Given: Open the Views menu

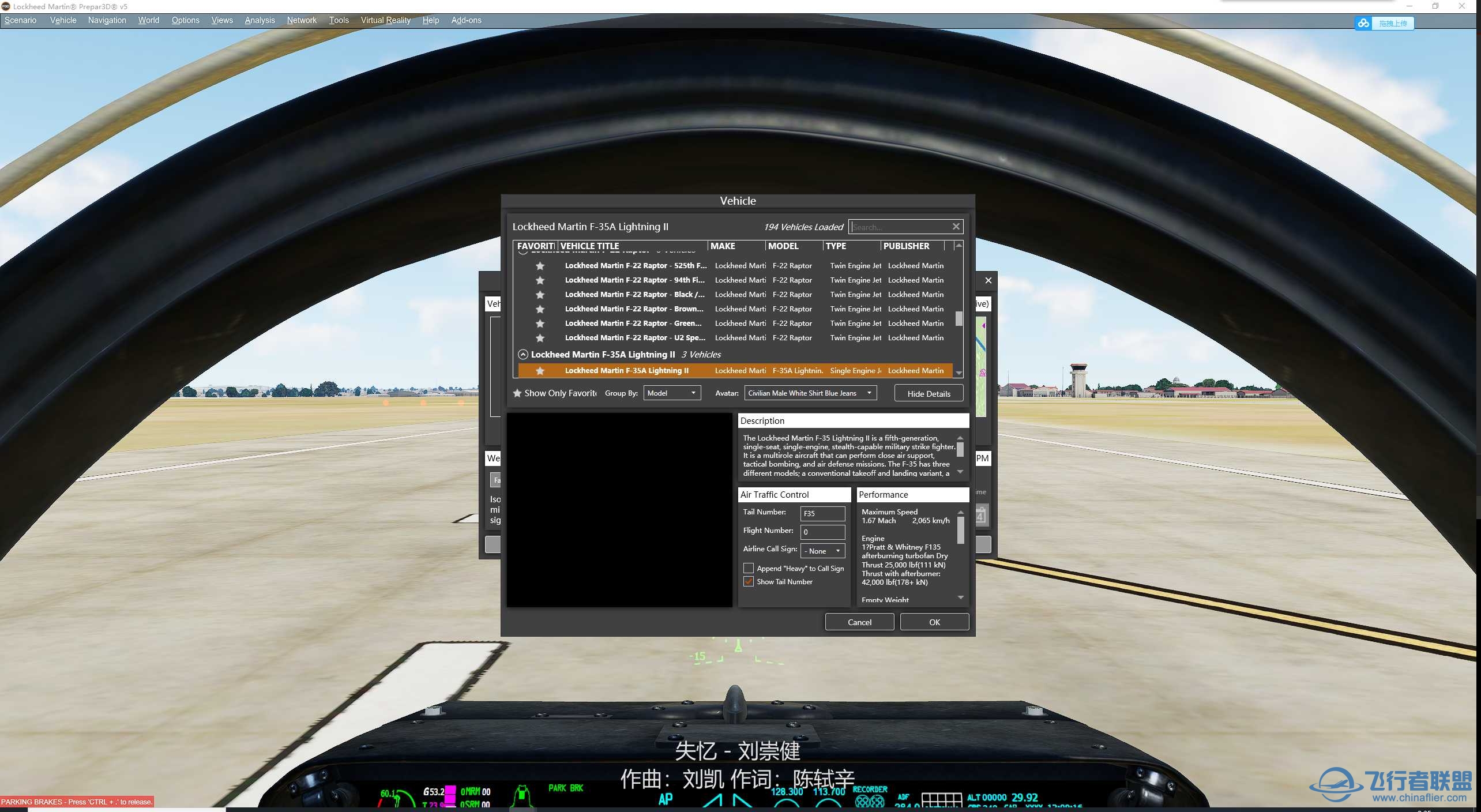Looking at the screenshot, I should pos(222,20).
